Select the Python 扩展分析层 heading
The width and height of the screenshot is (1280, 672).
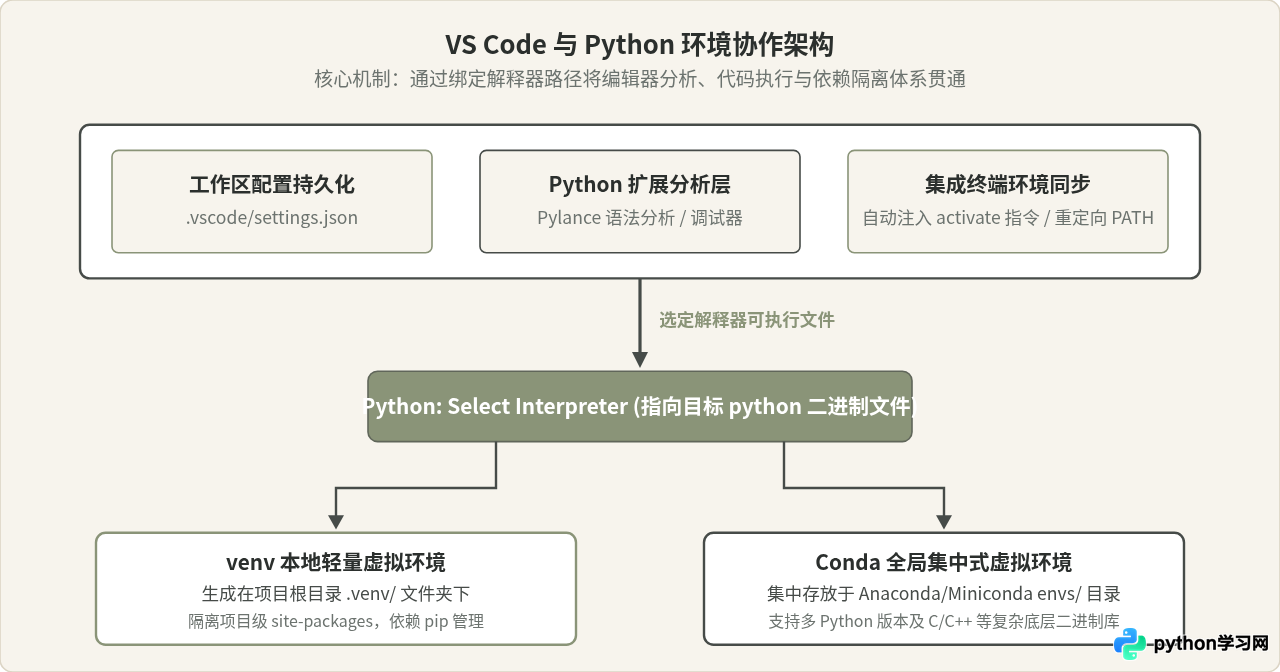(640, 185)
